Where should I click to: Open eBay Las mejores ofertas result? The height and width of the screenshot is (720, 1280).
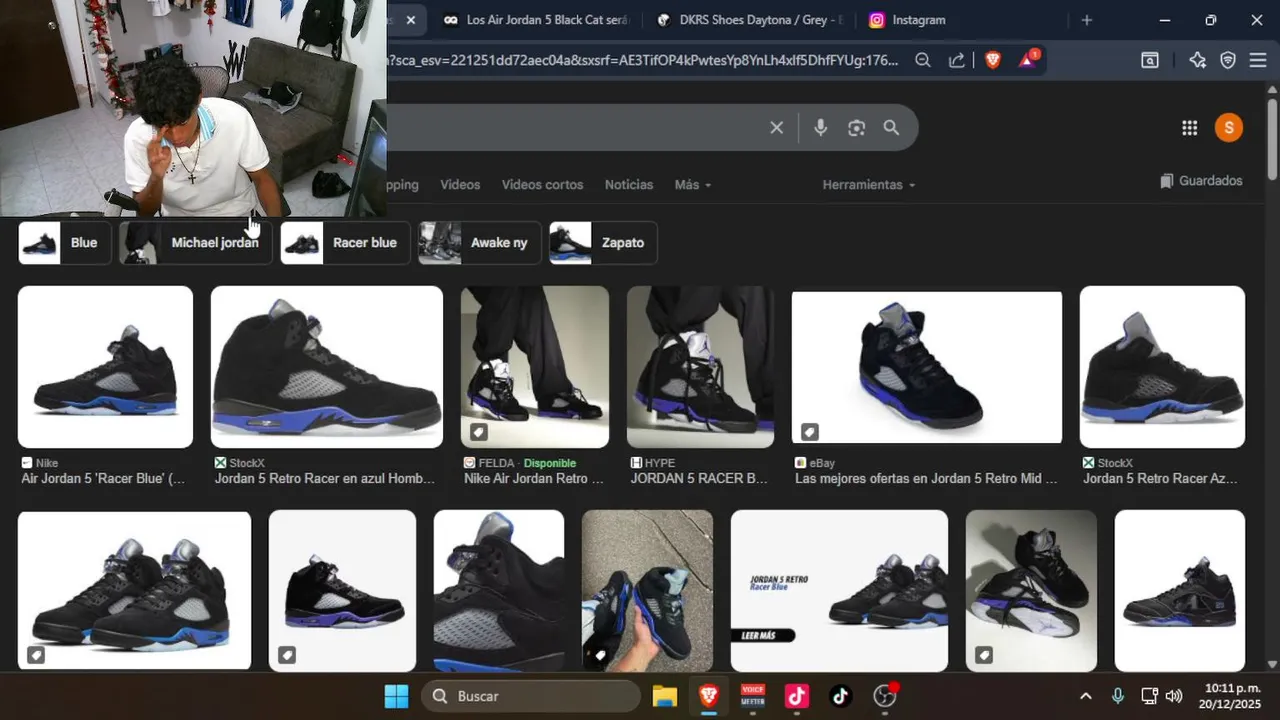tap(926, 479)
